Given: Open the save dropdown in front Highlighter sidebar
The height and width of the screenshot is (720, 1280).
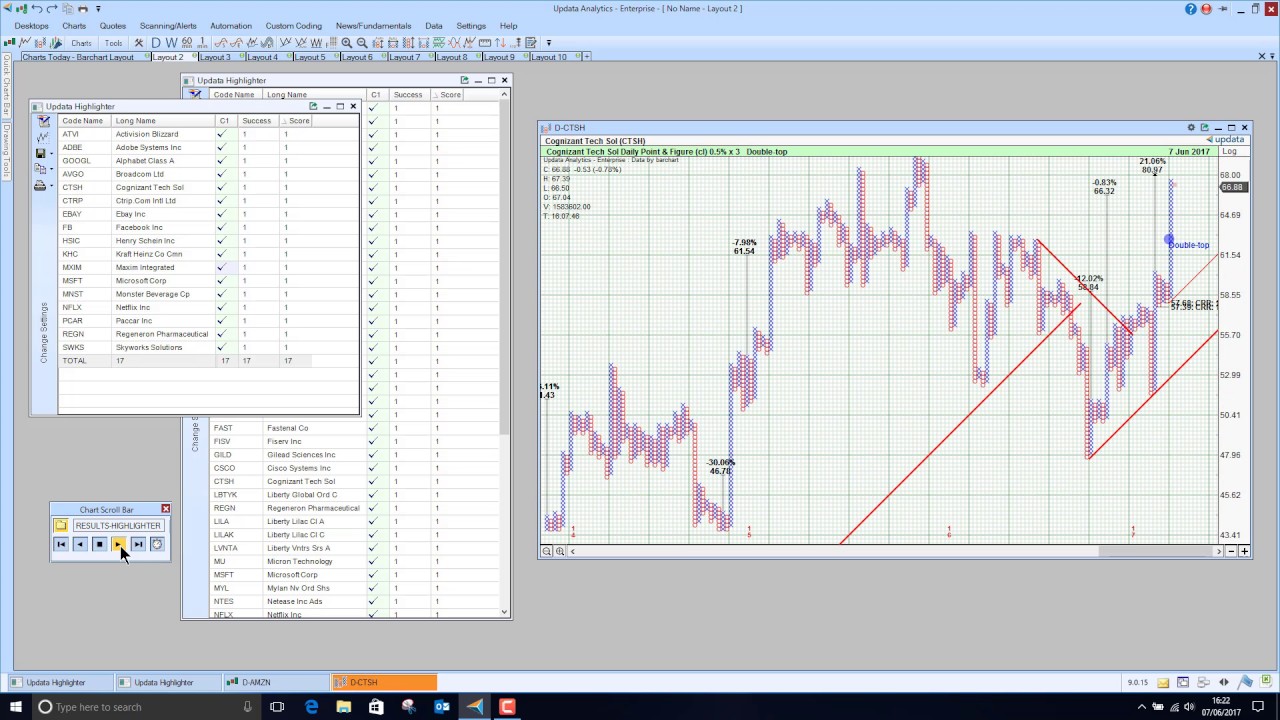Looking at the screenshot, I should (x=51, y=153).
